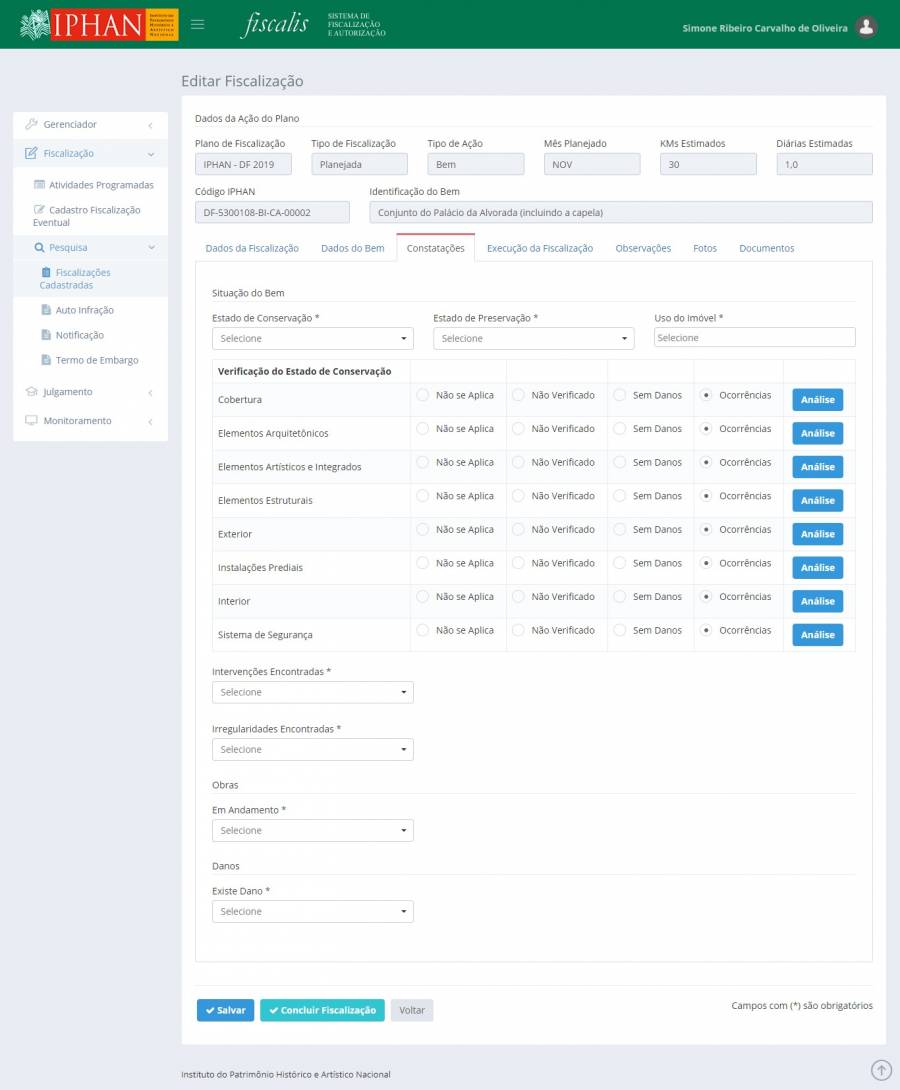Open Termo de Embargo in sidebar
Viewport: 900px width, 1090px height.
pyautogui.click(x=96, y=360)
